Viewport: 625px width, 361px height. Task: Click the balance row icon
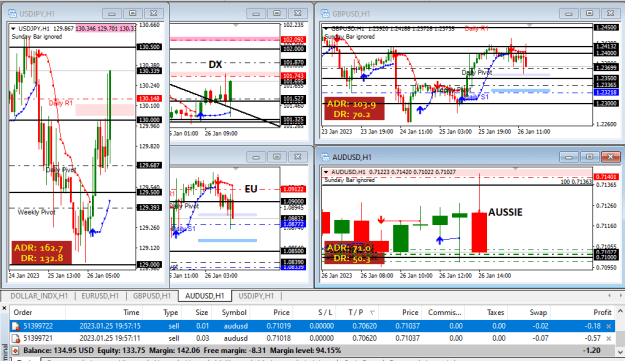tap(16, 351)
